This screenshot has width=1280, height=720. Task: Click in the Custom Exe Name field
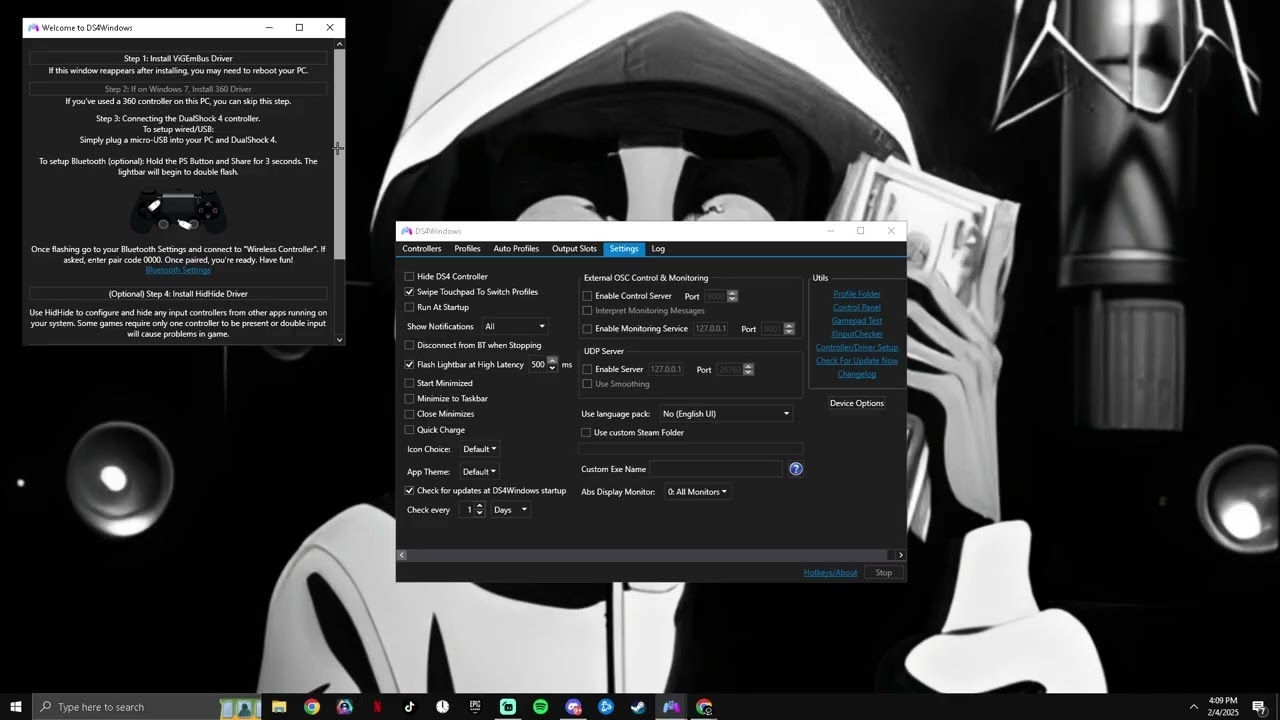[716, 469]
